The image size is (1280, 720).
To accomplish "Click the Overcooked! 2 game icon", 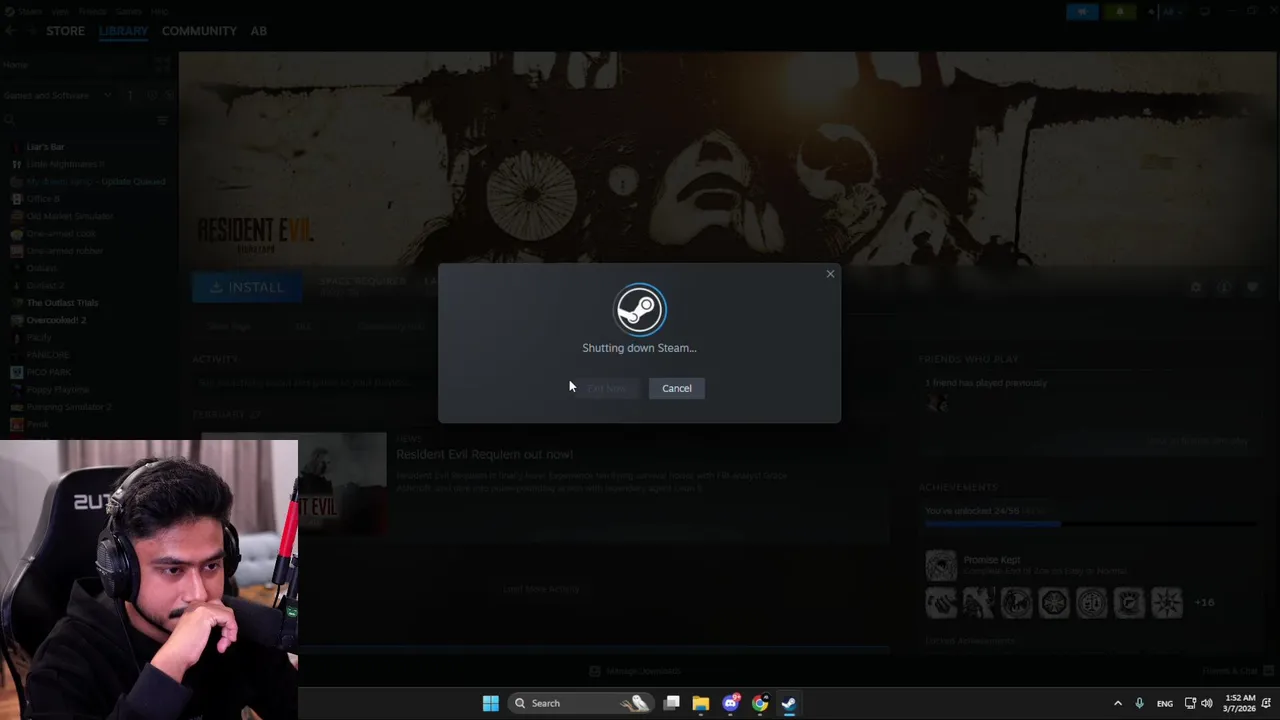I will [16, 320].
